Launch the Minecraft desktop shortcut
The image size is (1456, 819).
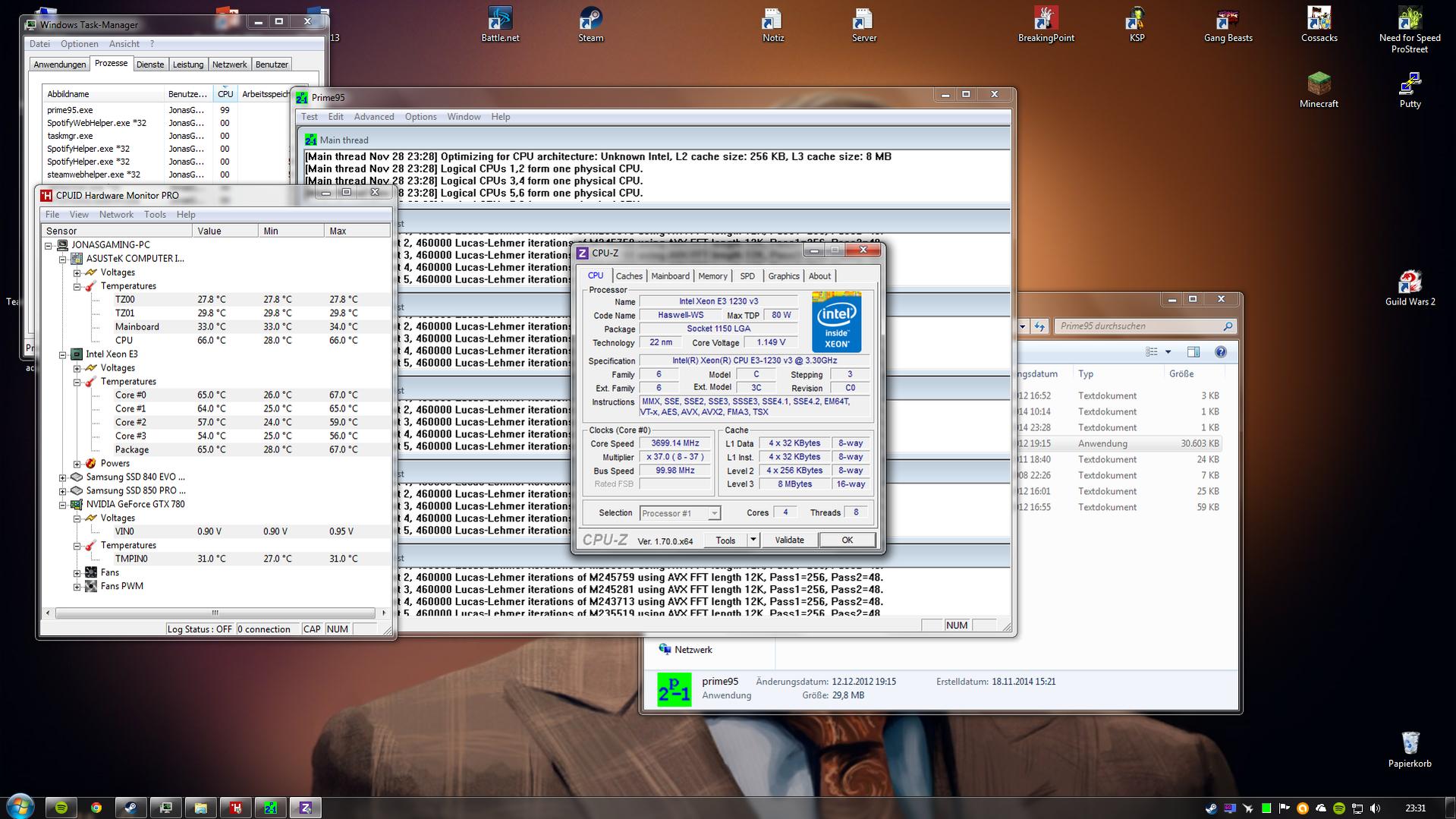(x=1319, y=85)
